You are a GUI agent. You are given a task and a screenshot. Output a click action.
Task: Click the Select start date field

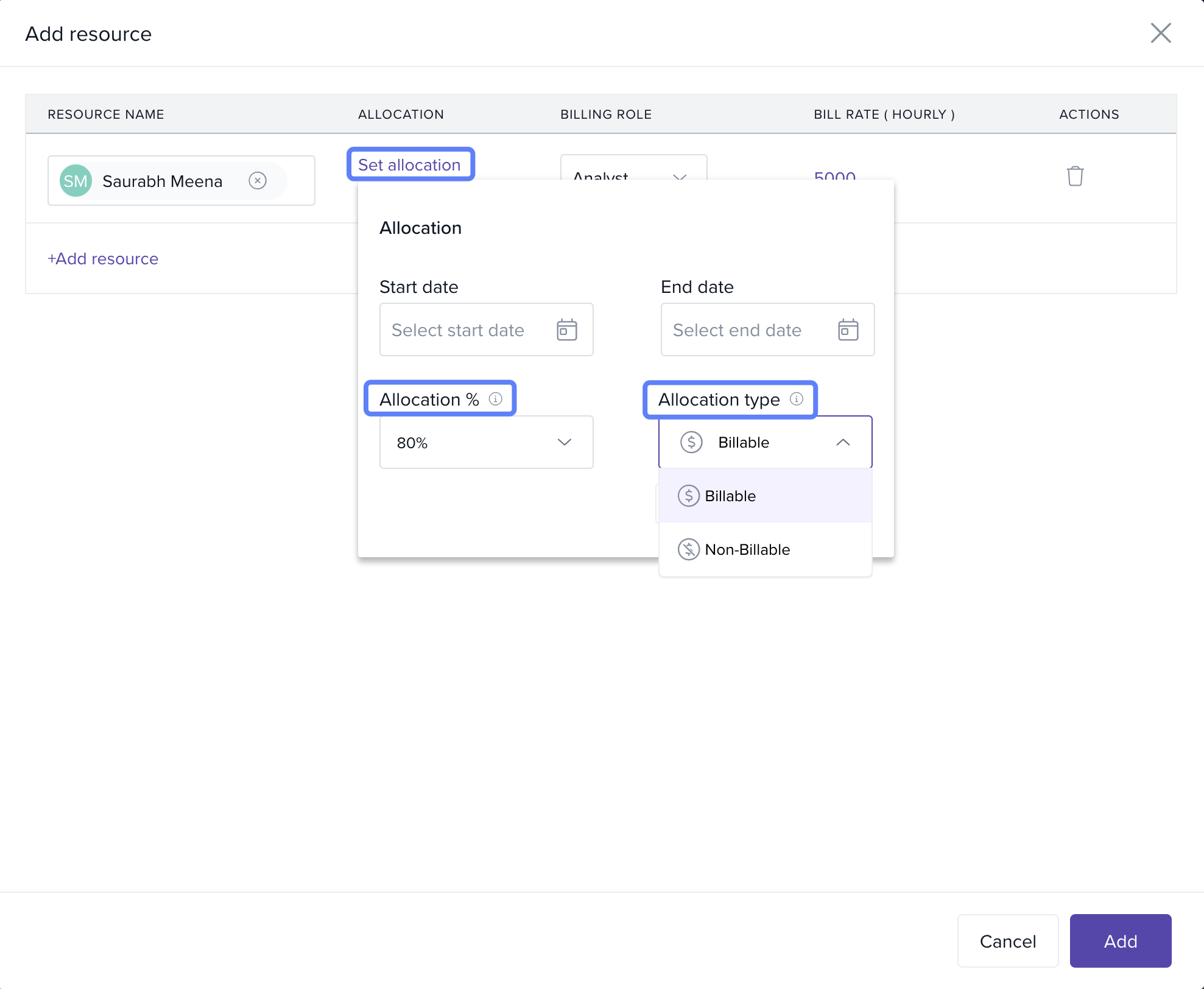[x=458, y=329]
